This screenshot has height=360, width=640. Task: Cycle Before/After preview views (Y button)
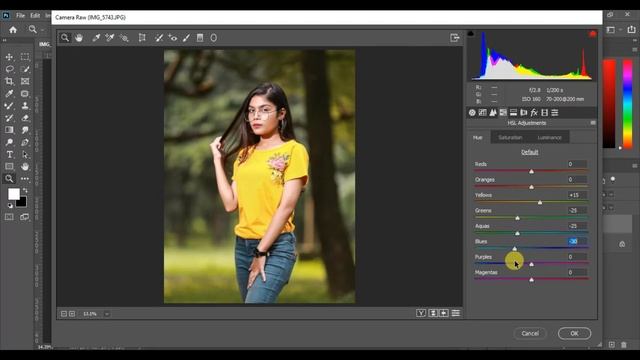[421, 313]
